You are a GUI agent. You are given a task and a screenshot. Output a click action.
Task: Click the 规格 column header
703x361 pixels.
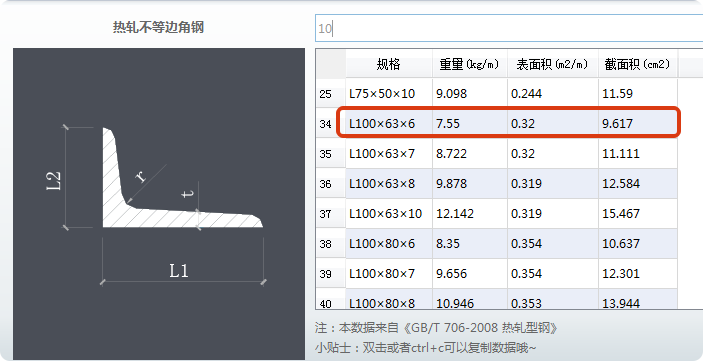(389, 64)
